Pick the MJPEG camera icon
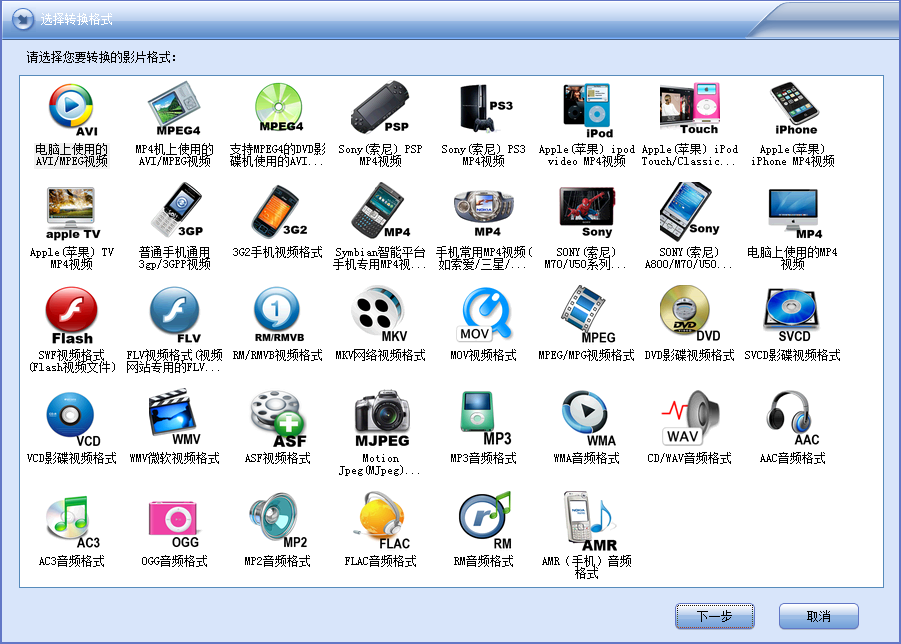The height and width of the screenshot is (644, 901). 382,418
